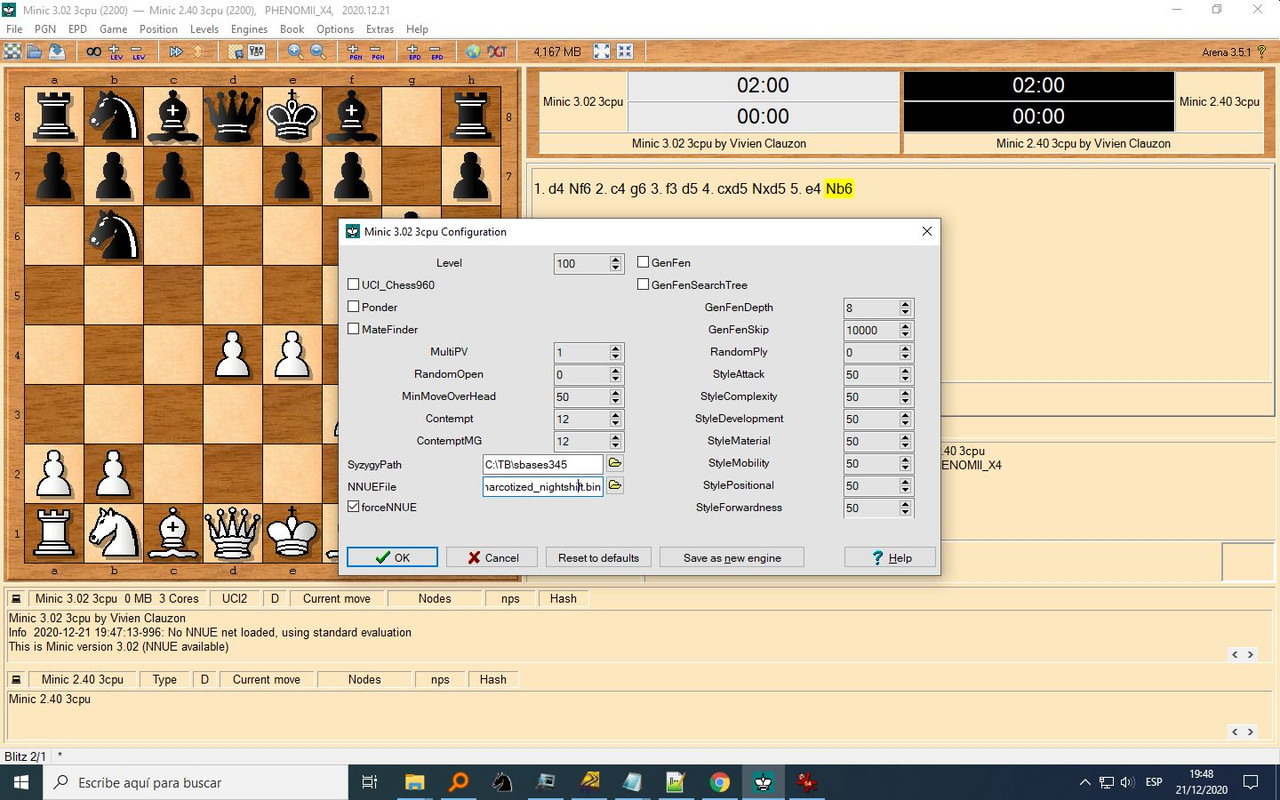Screen dimensions: 1280x800
Task: Click the double-arrow forward toolbar icon
Action: [176, 51]
